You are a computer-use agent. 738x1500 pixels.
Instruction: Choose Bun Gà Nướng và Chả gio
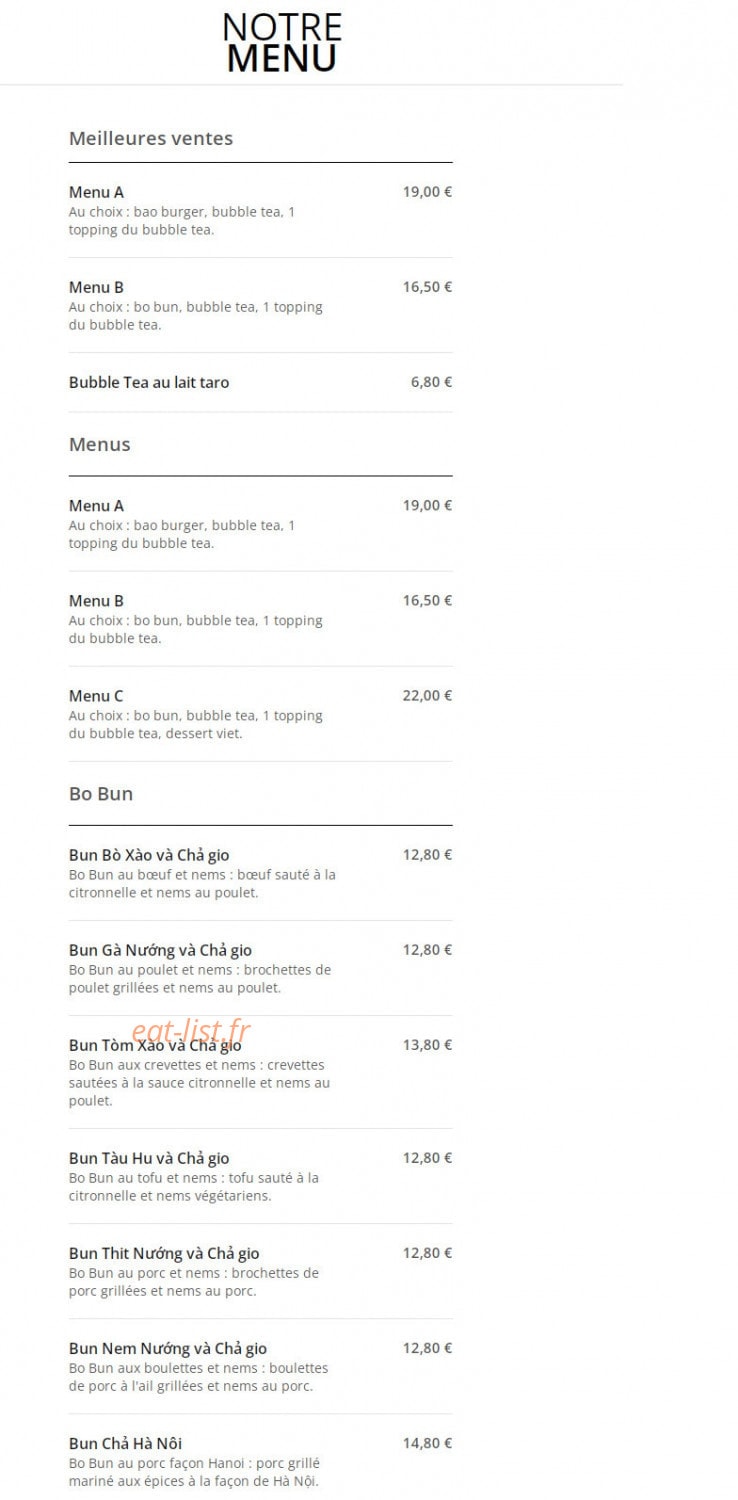tap(260, 968)
